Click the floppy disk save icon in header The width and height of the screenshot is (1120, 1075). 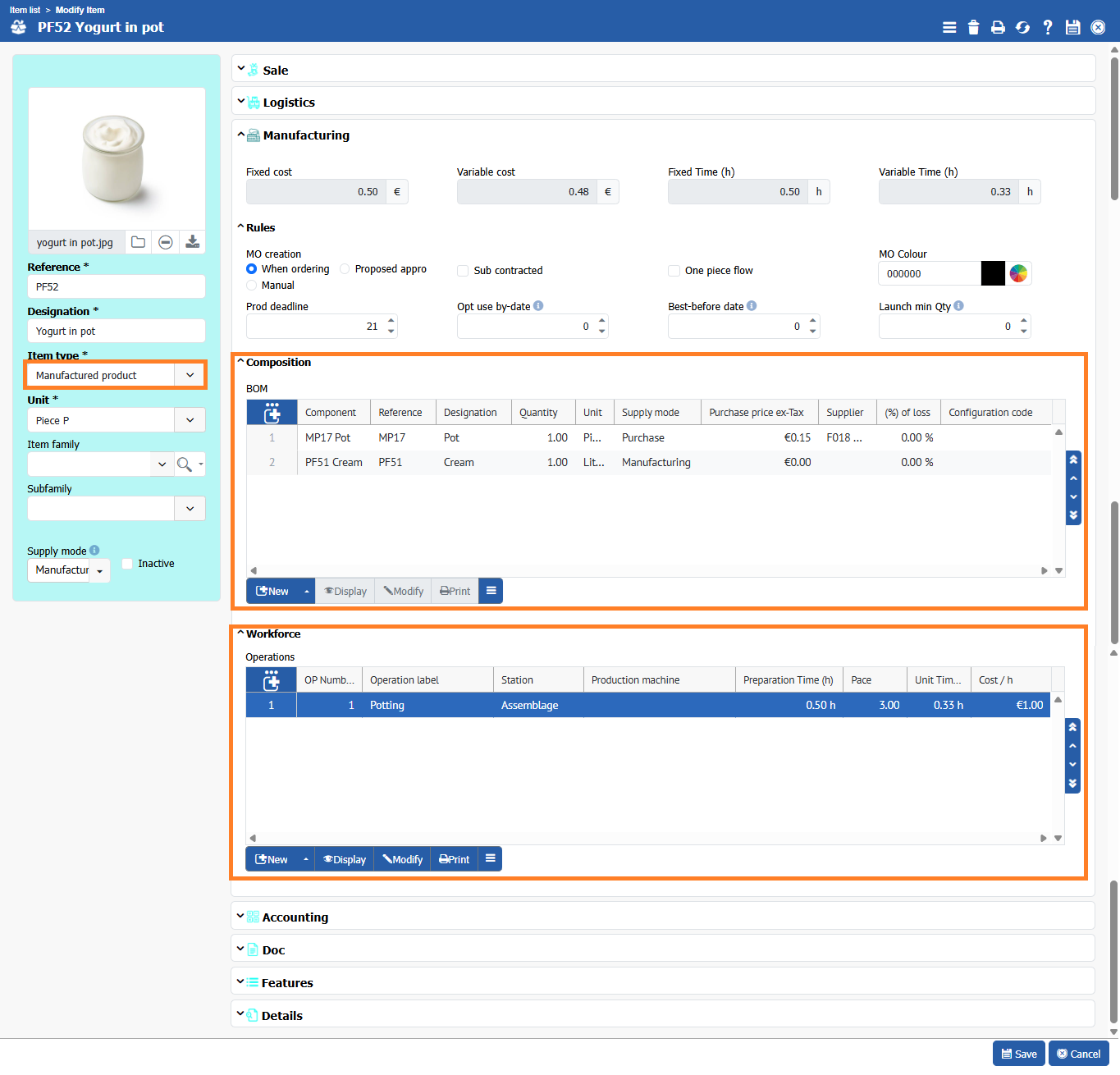1072,27
